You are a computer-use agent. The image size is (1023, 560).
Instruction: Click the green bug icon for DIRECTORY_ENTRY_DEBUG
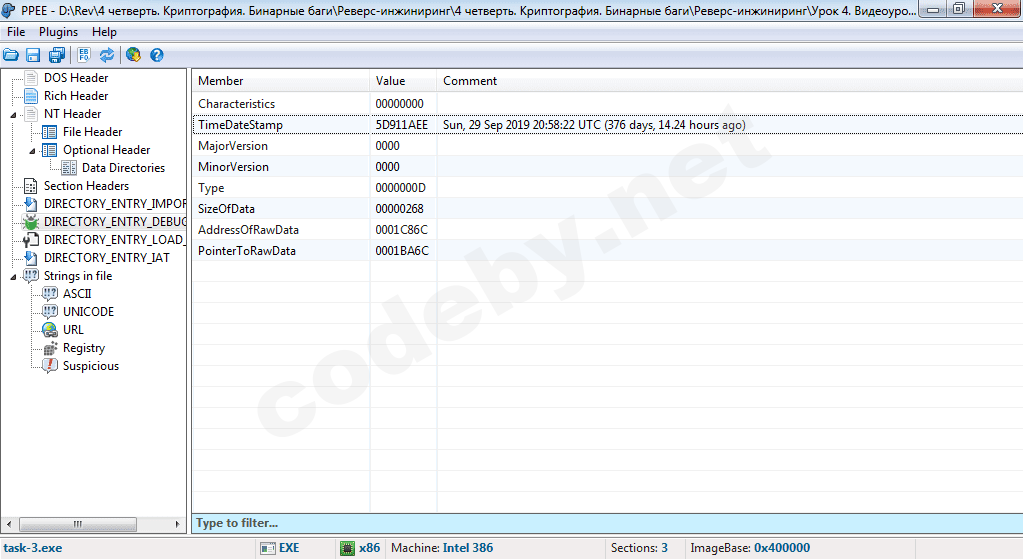[x=30, y=222]
